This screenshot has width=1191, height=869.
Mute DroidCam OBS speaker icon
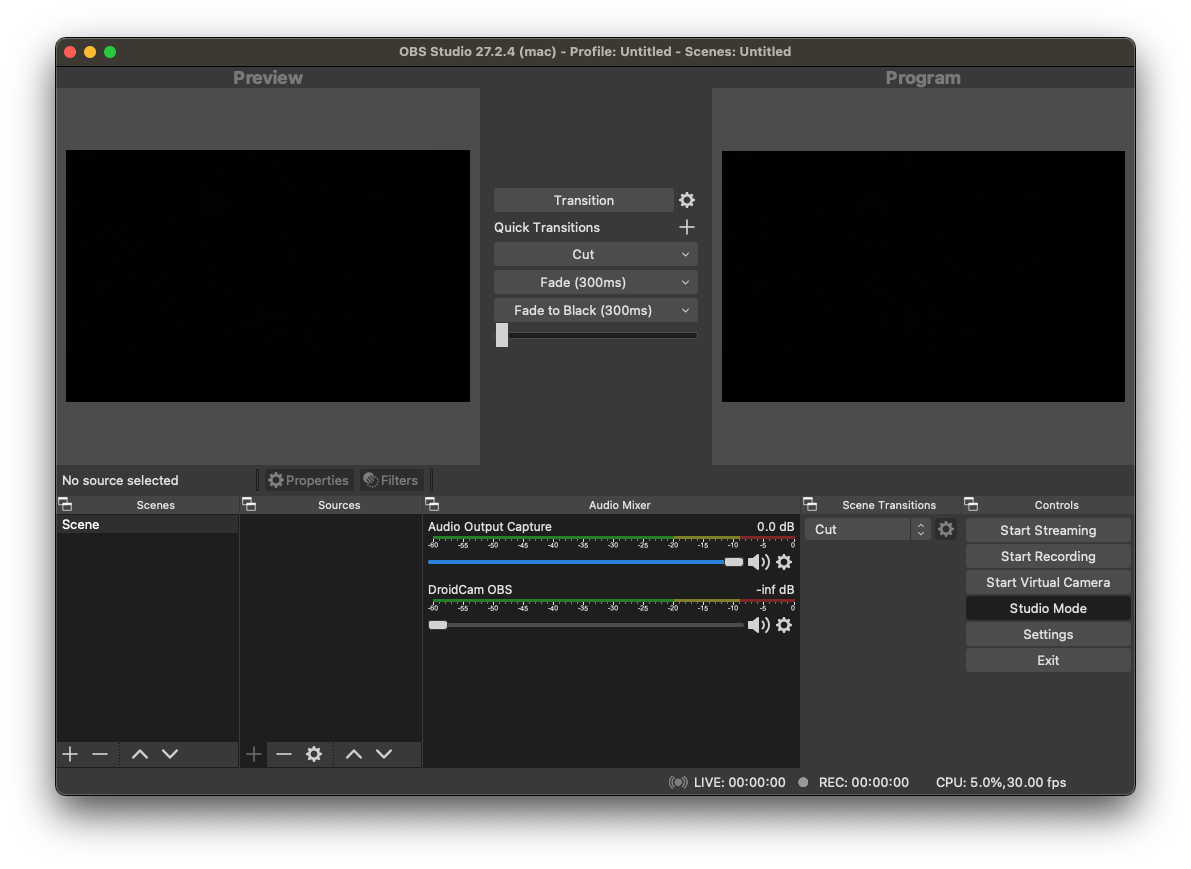coord(759,625)
